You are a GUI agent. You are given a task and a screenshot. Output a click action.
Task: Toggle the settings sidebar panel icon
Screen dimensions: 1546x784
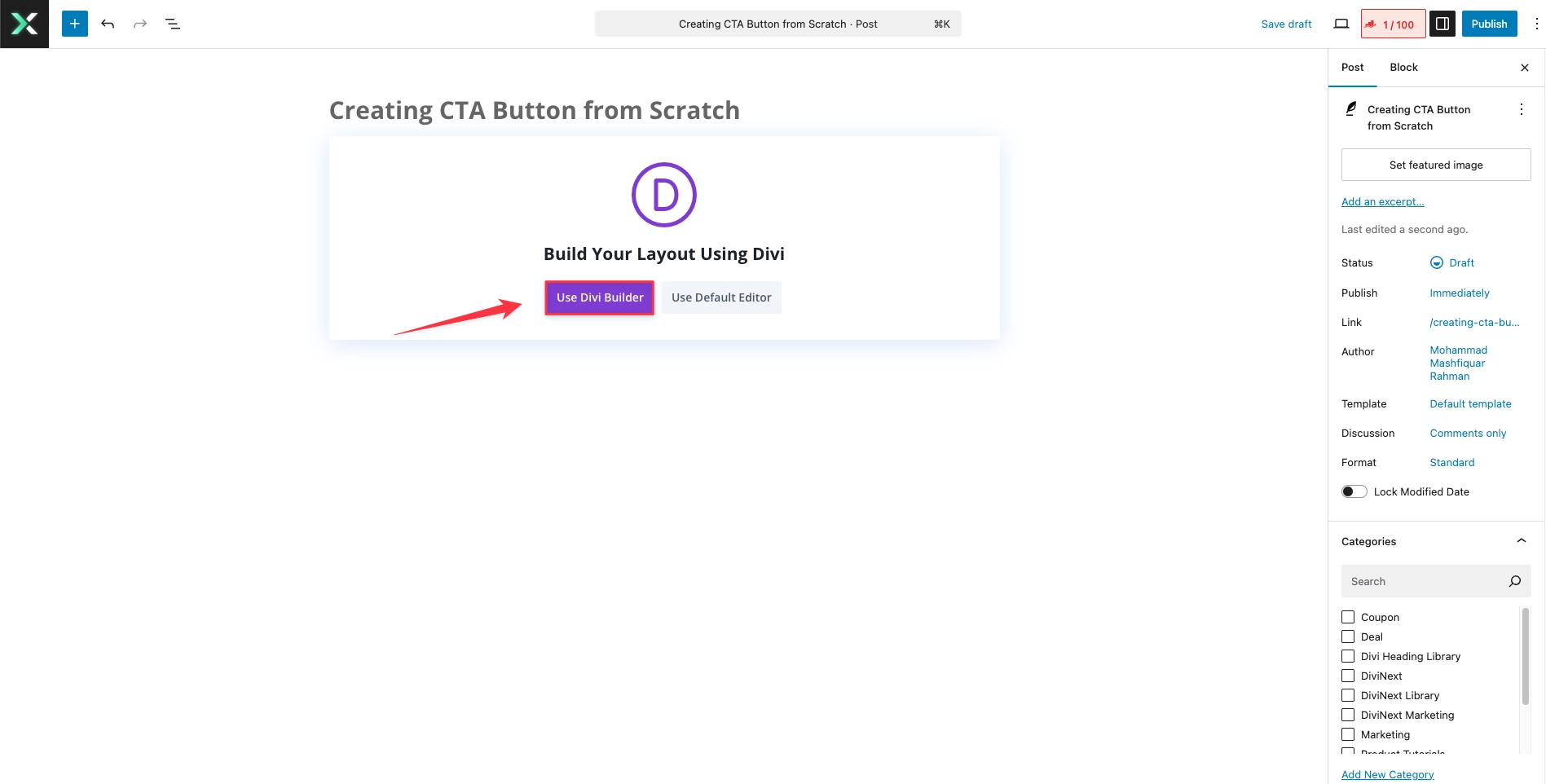coord(1442,24)
